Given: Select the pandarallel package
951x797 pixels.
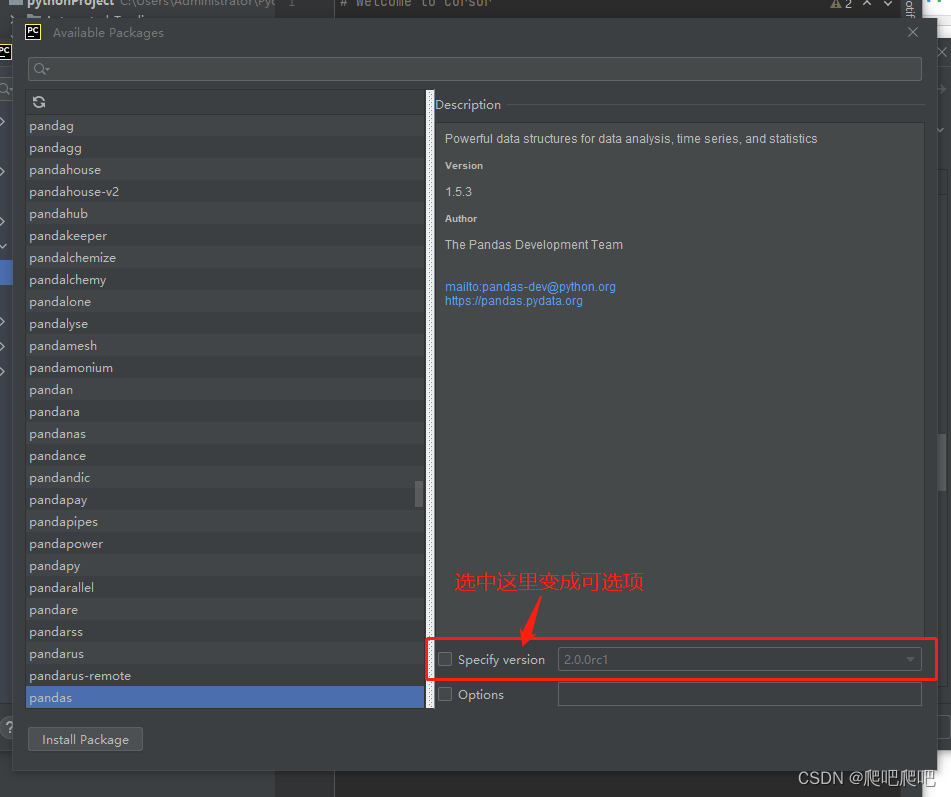Looking at the screenshot, I should [225, 588].
